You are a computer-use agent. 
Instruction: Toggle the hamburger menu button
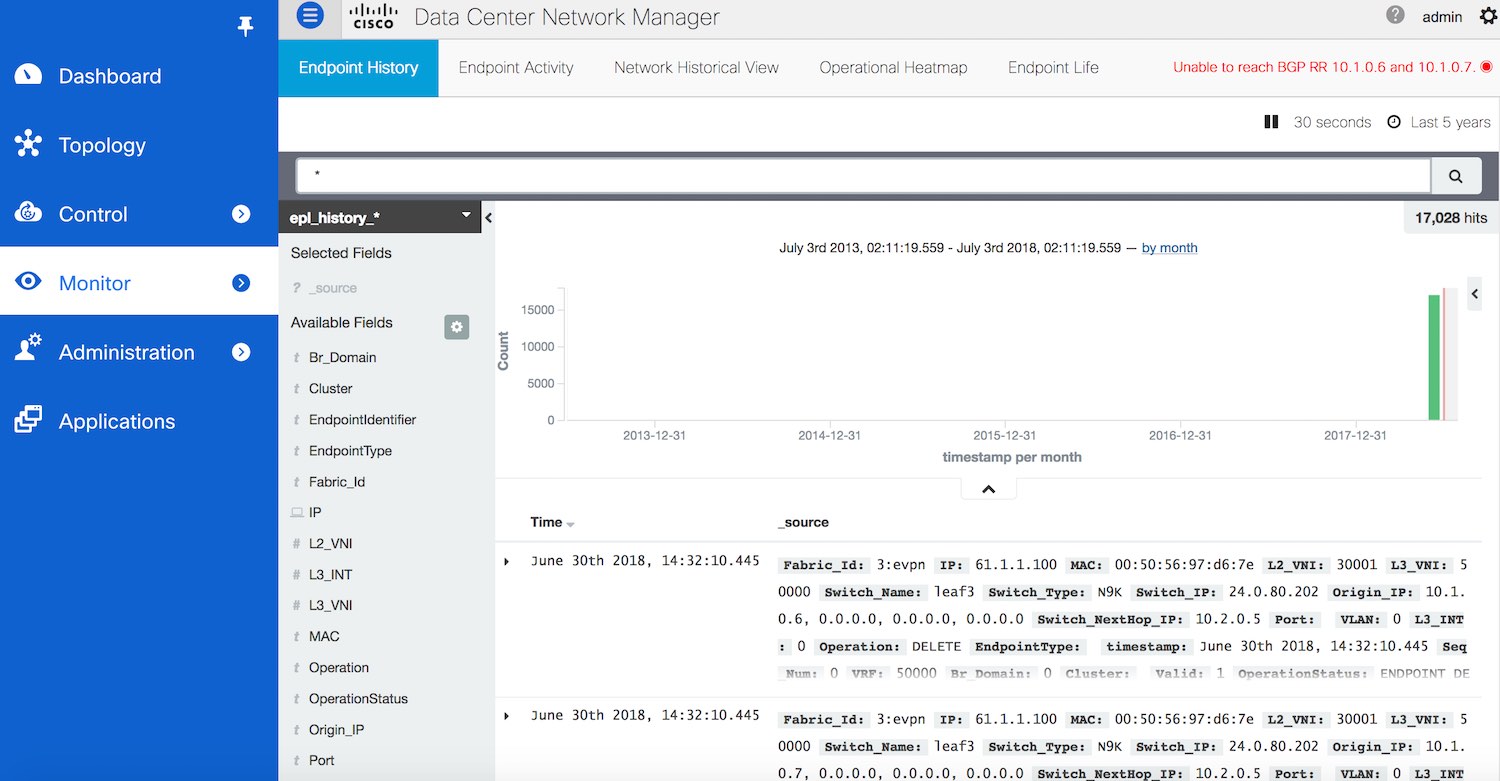(x=310, y=15)
